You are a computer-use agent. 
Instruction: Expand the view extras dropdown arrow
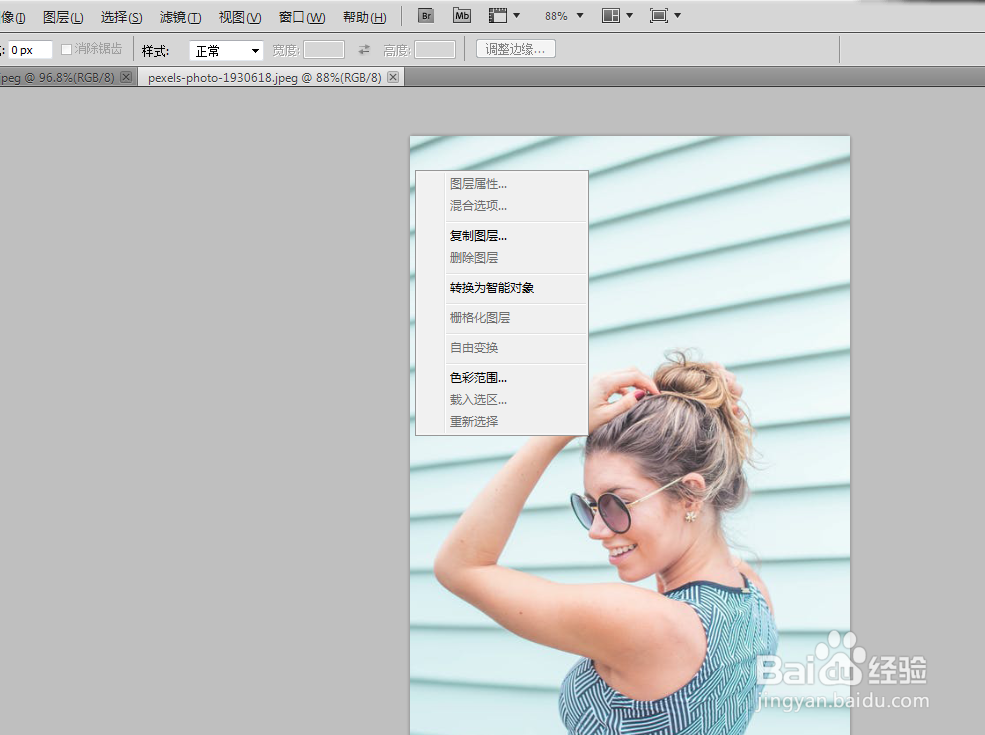(x=516, y=16)
